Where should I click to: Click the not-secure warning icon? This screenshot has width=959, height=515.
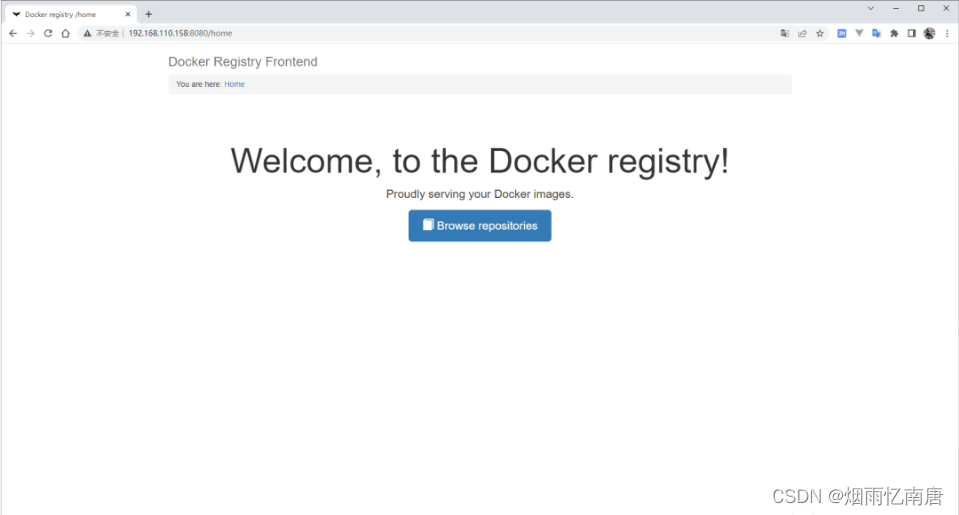[x=87, y=33]
